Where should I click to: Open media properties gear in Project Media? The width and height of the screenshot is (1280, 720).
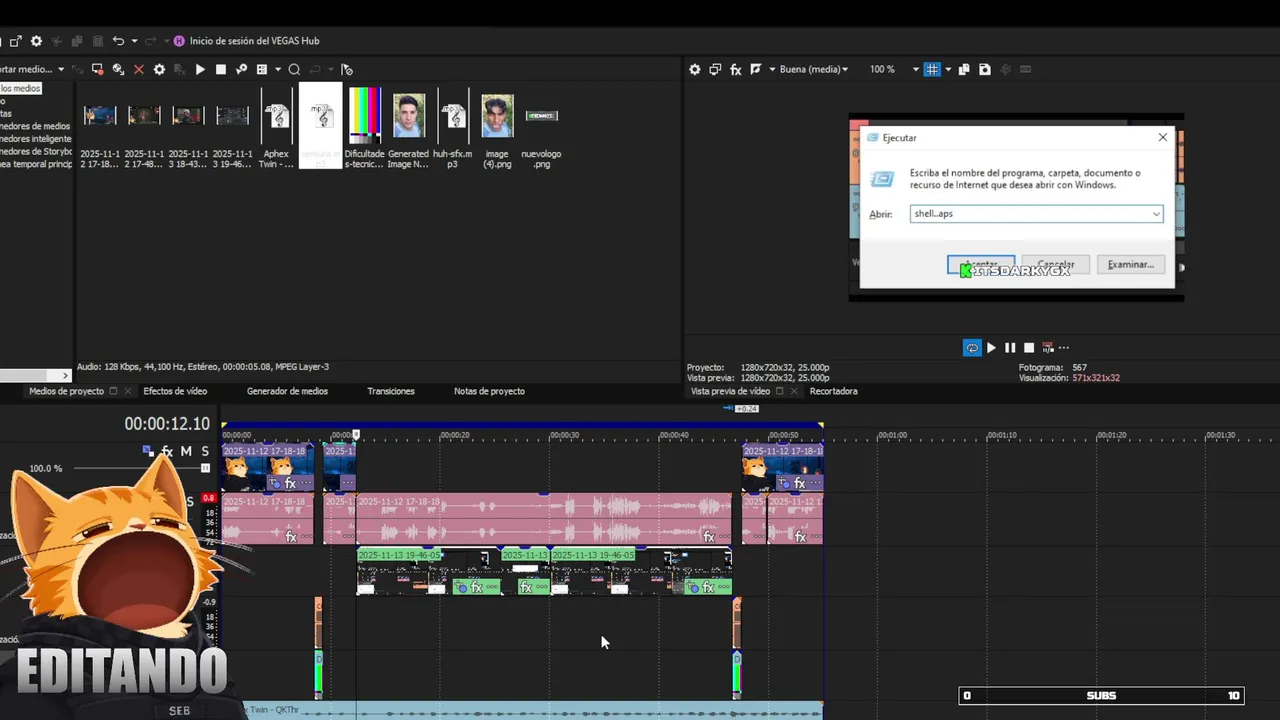click(159, 70)
